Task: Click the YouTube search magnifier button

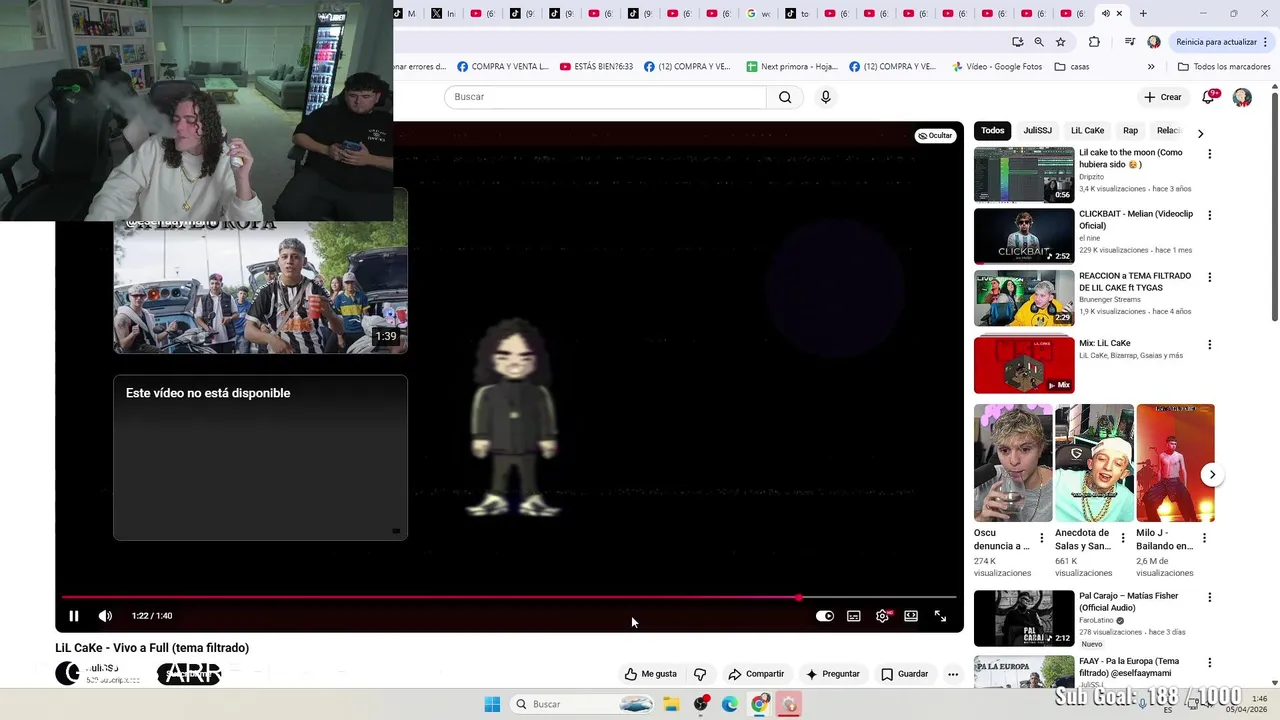Action: [x=785, y=97]
